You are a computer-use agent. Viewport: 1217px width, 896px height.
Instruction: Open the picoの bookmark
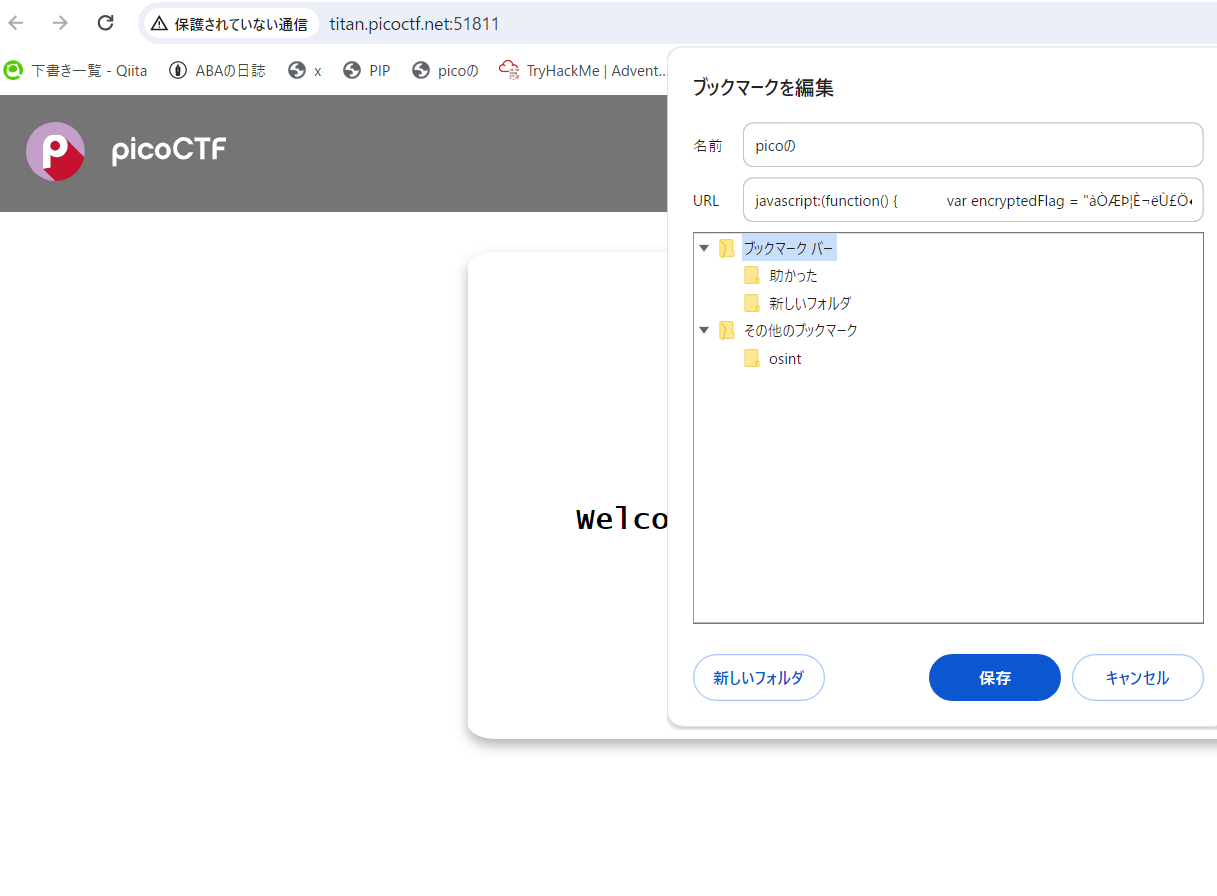444,70
